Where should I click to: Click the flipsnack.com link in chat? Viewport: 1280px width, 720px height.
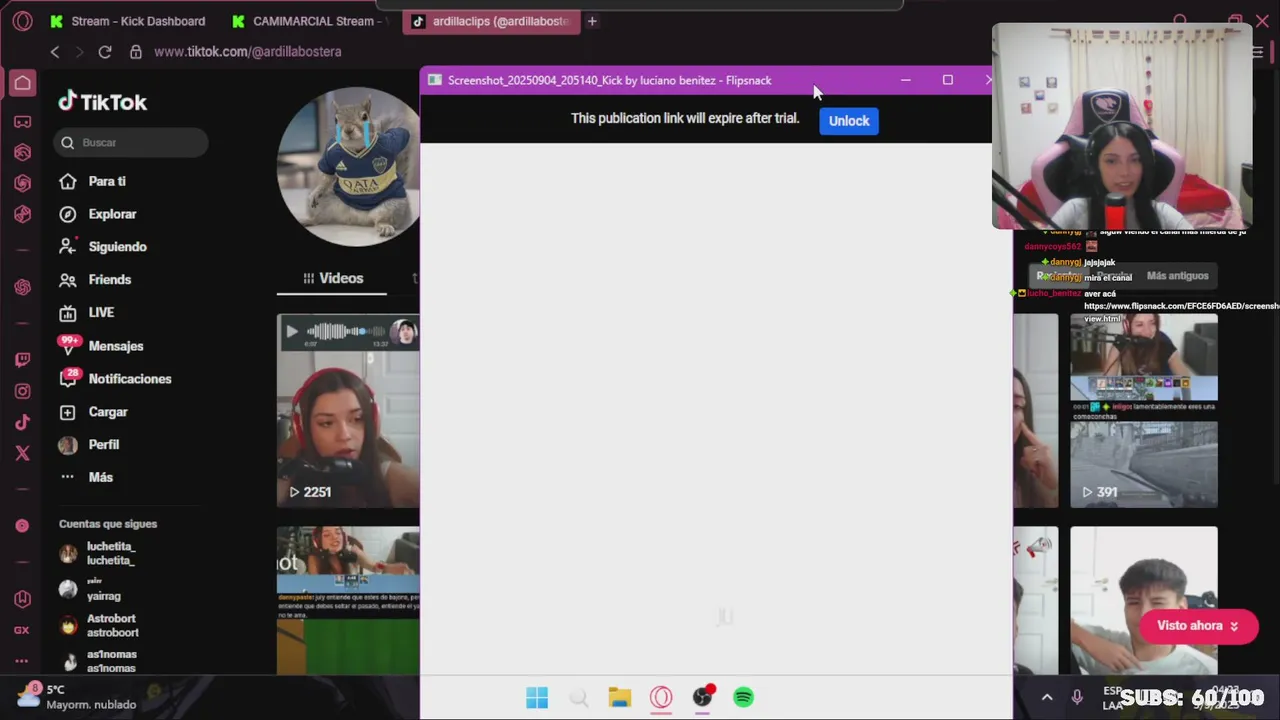click(1181, 312)
